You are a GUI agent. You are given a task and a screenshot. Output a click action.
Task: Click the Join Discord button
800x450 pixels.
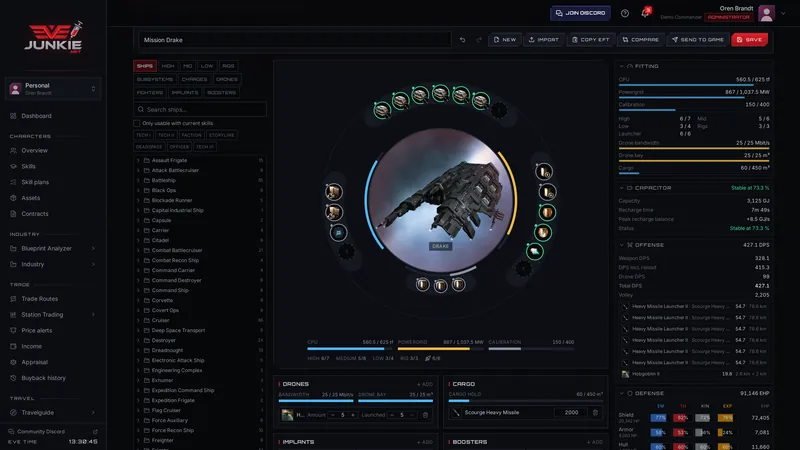581,13
